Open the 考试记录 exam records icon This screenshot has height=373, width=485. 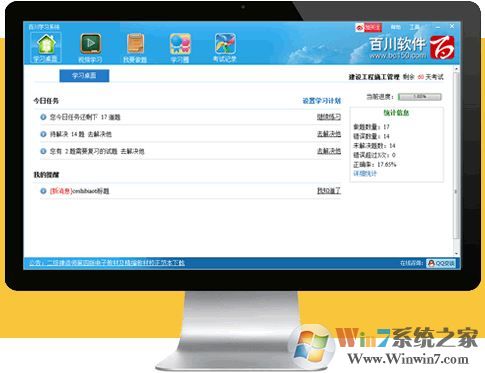[x=225, y=48]
